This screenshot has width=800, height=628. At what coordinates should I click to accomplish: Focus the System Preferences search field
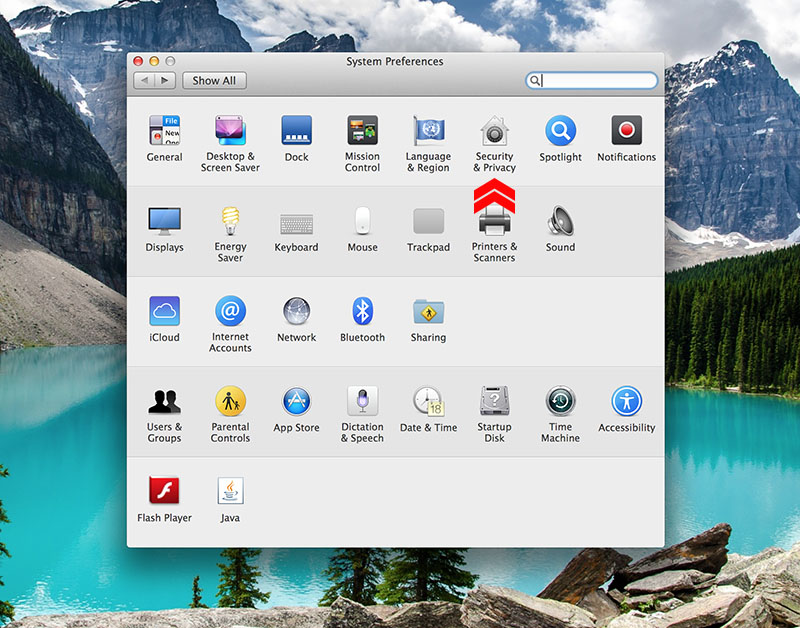click(x=592, y=81)
